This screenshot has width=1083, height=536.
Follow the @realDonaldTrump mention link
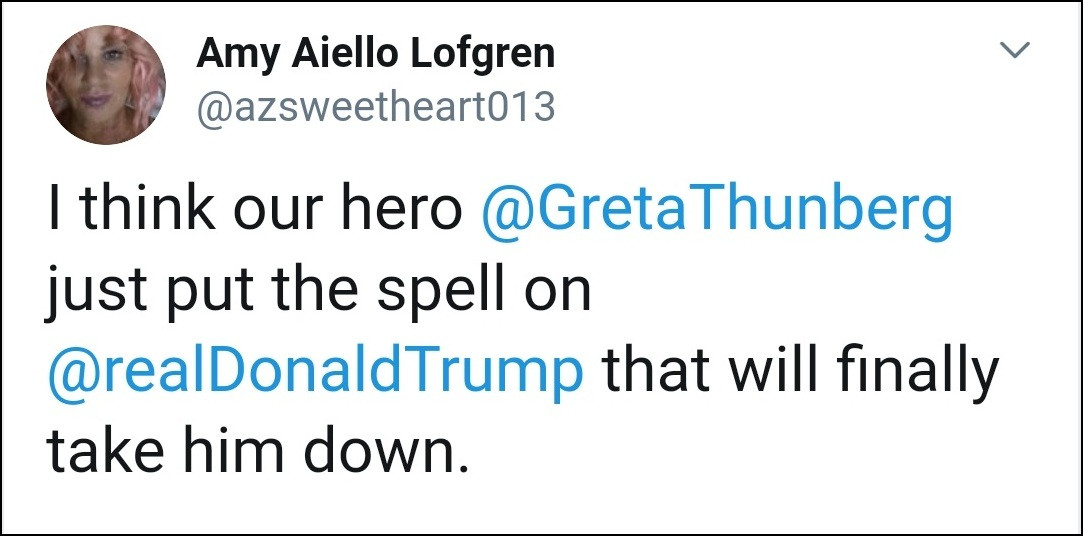[315, 371]
